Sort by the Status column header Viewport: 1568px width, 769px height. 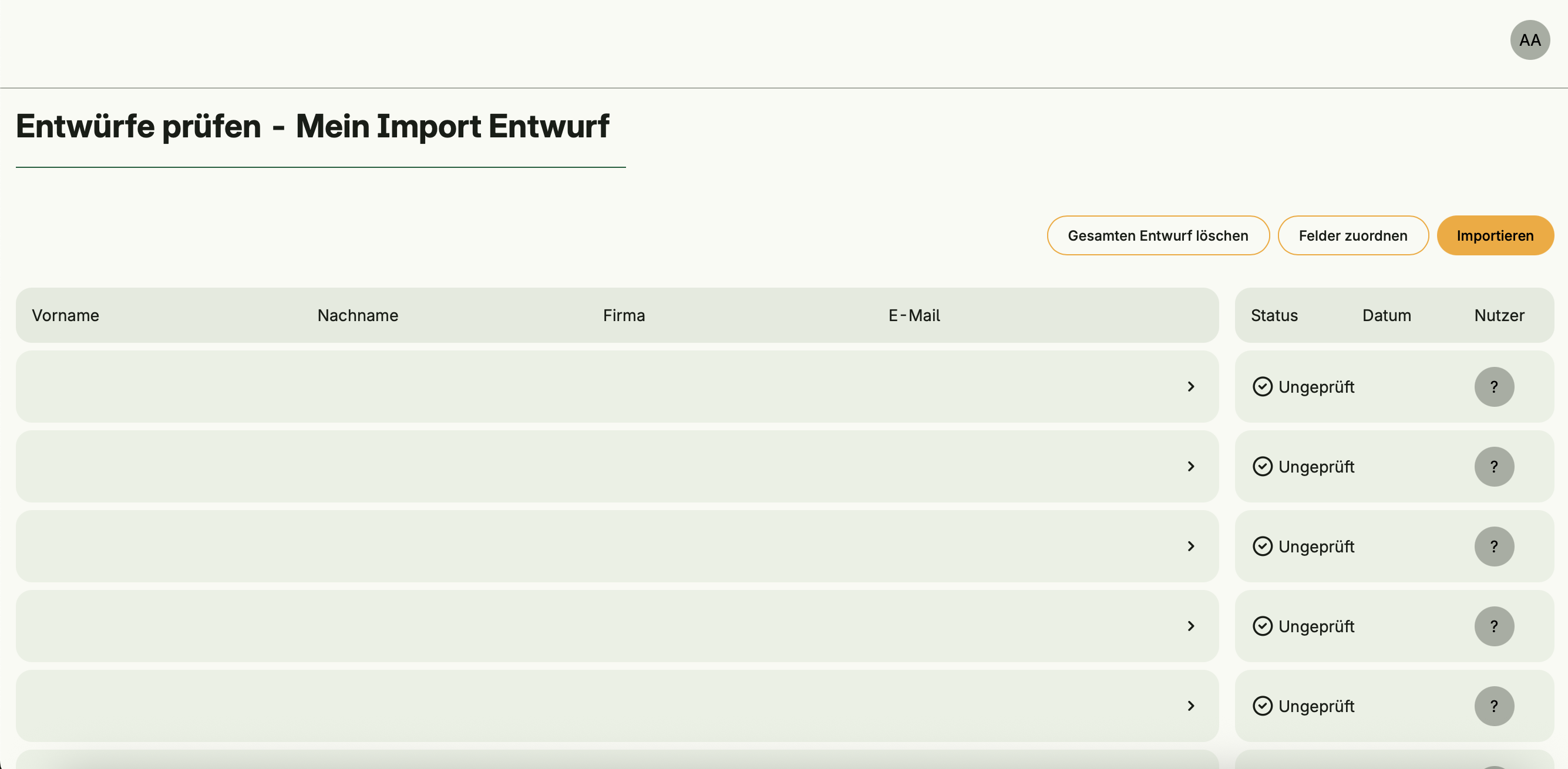1274,315
